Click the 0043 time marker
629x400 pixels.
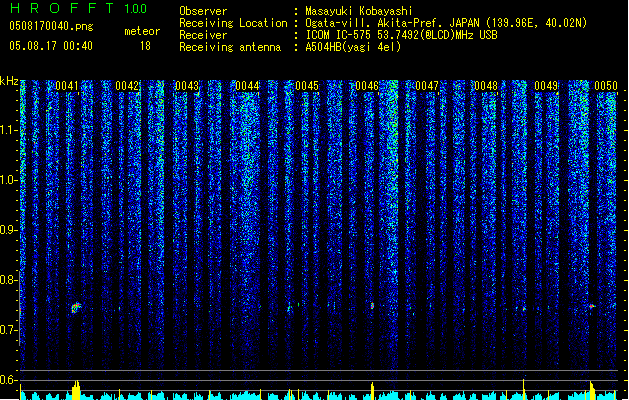click(187, 86)
